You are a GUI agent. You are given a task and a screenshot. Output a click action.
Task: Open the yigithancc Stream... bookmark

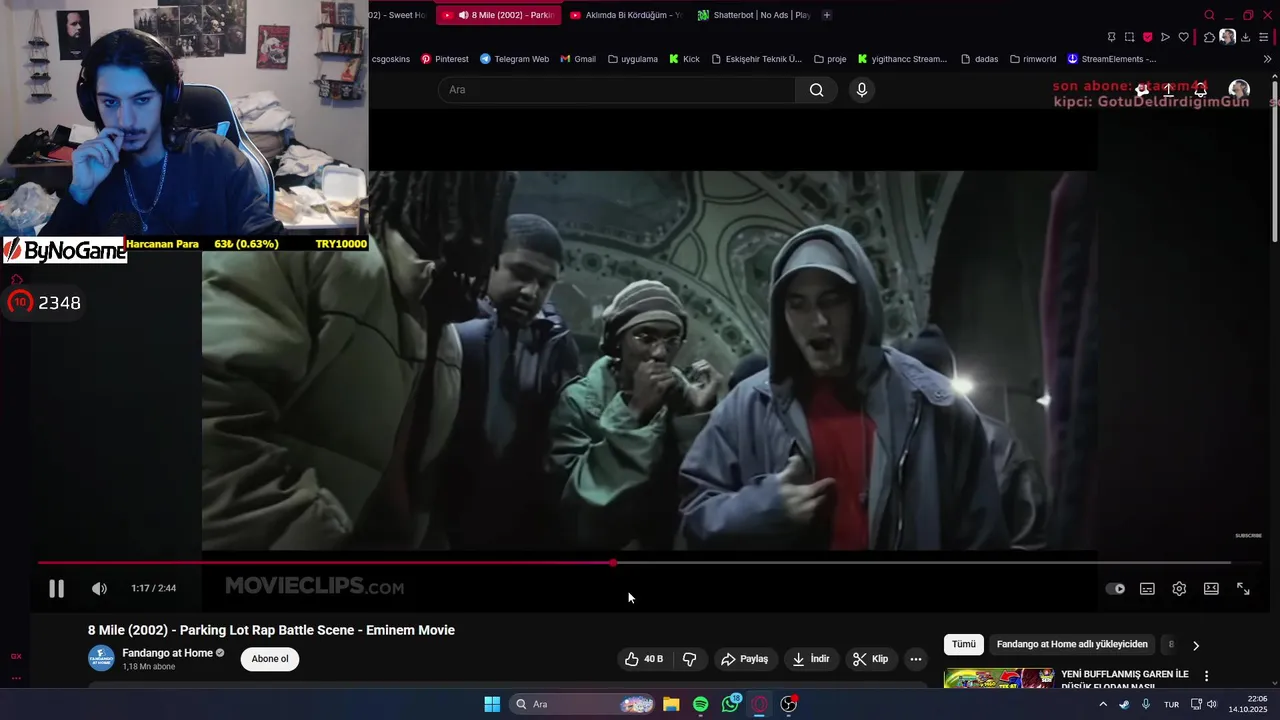(901, 59)
